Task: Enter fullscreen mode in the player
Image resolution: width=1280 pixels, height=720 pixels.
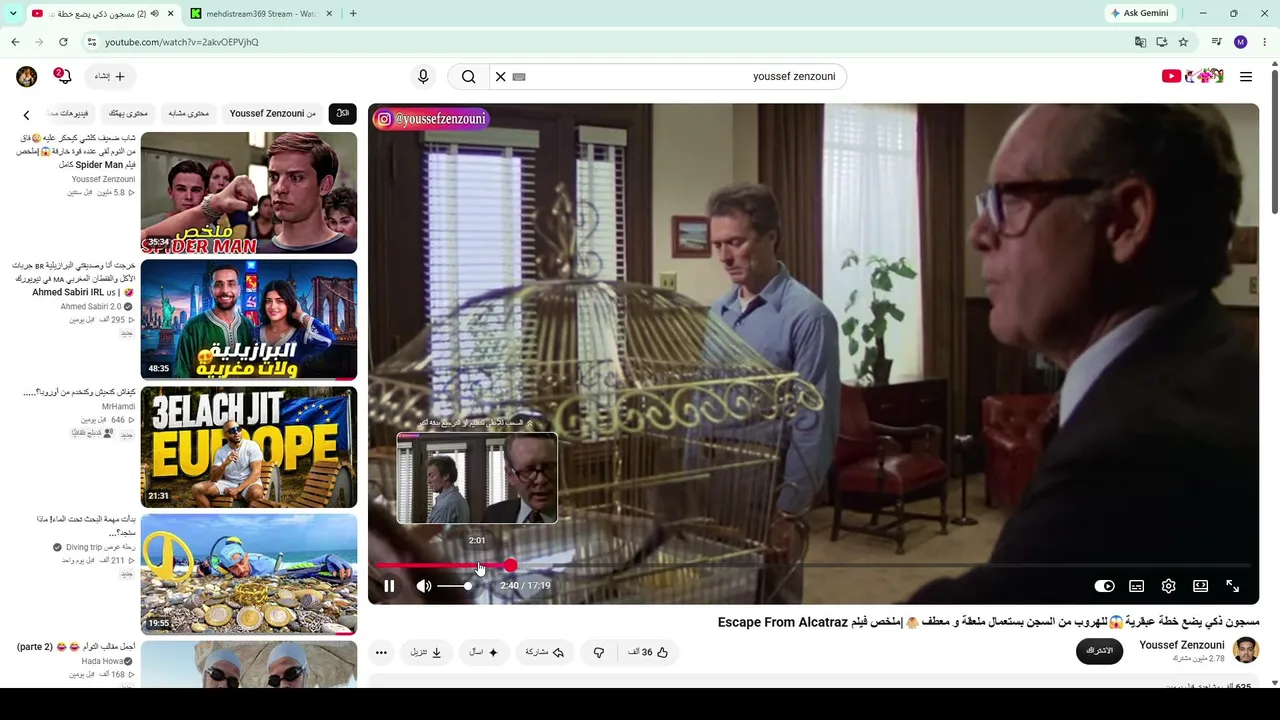Action: (1232, 586)
